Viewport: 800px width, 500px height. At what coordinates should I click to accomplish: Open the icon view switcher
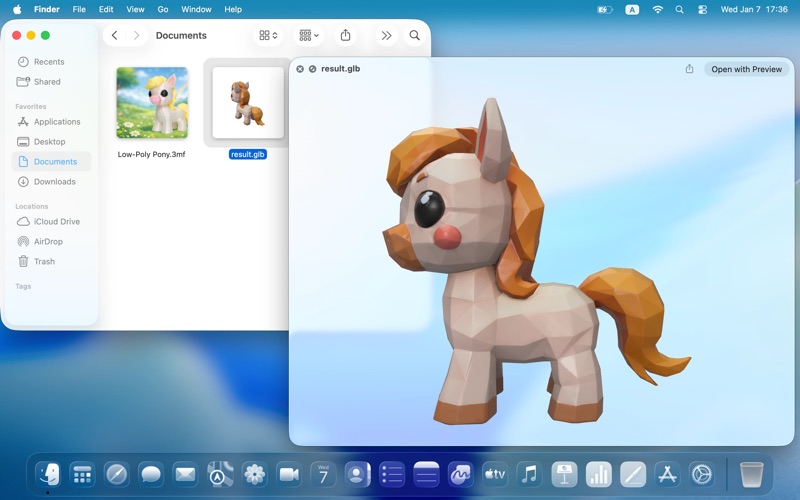pyautogui.click(x=268, y=35)
